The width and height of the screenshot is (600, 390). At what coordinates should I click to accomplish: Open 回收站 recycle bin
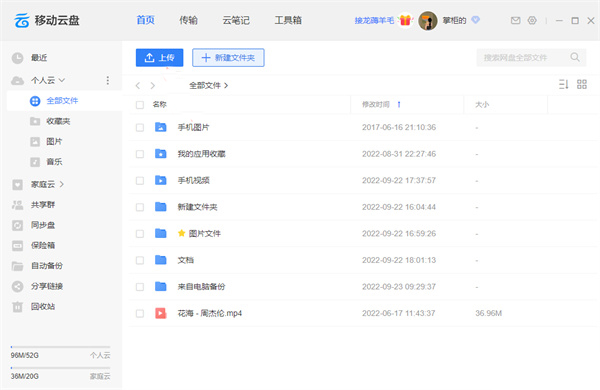click(42, 307)
